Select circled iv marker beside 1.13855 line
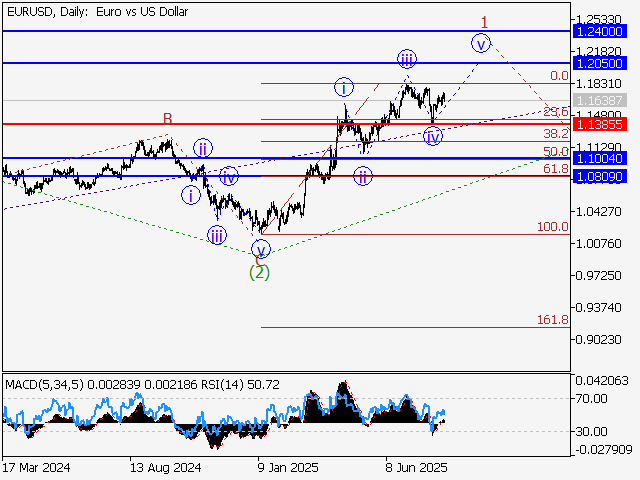The height and width of the screenshot is (480, 640). 433,136
